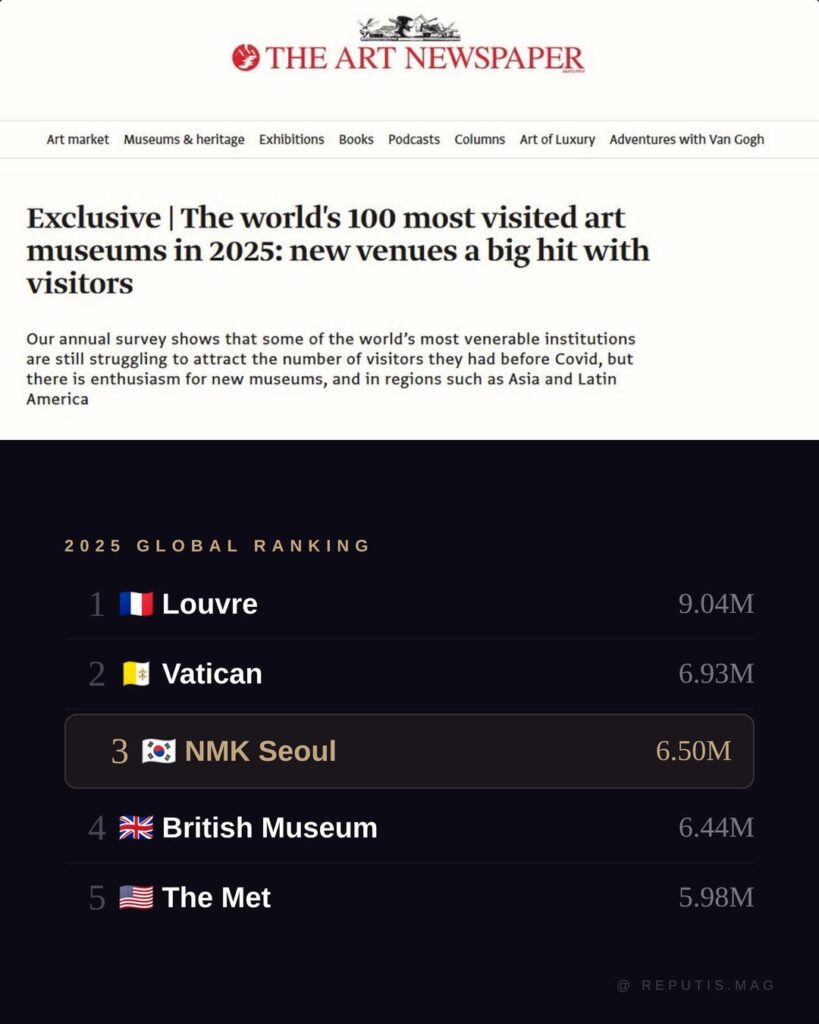Open the Art of Luxury section
819x1024 pixels.
(557, 139)
